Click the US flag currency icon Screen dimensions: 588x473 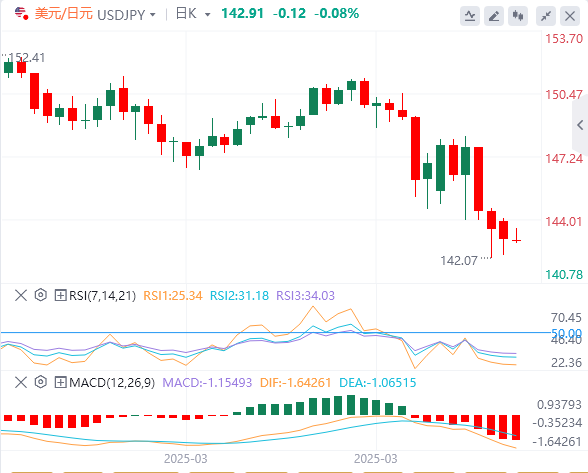[x=21, y=14]
